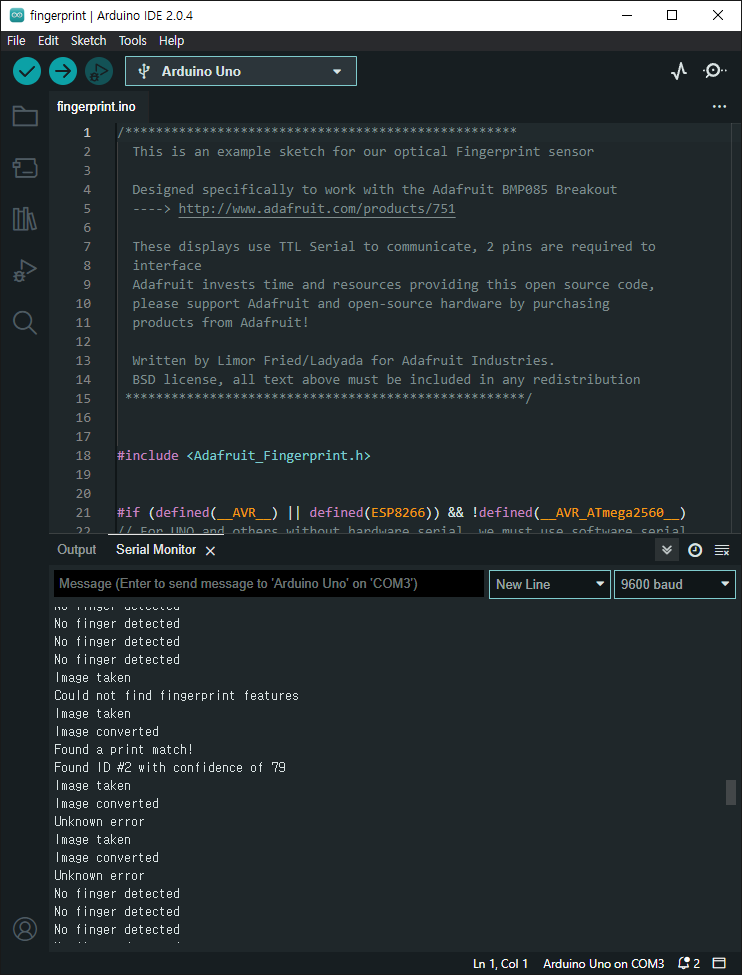This screenshot has width=742, height=975.
Task: Follow the adafruit.com/products/751 link
Action: [317, 208]
